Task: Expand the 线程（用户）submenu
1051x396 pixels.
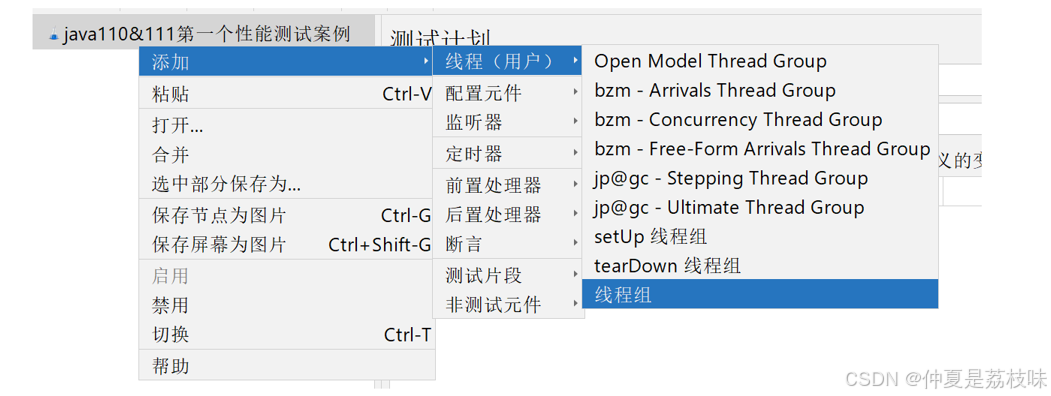Action: 507,62
